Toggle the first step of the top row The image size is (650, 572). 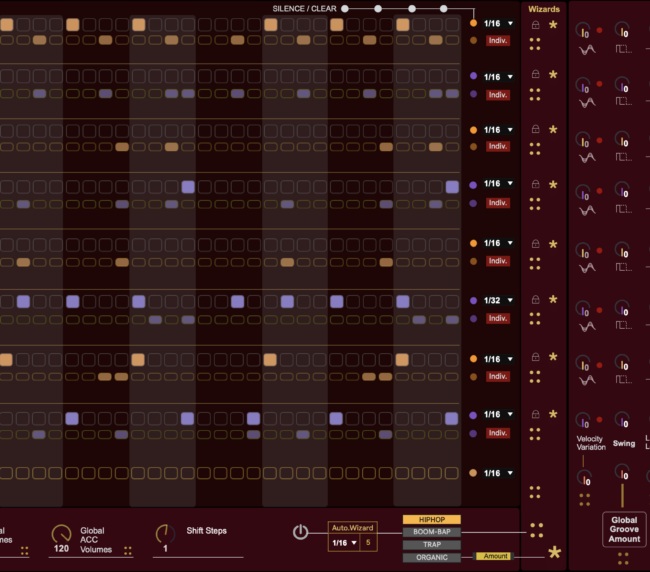pos(6,24)
